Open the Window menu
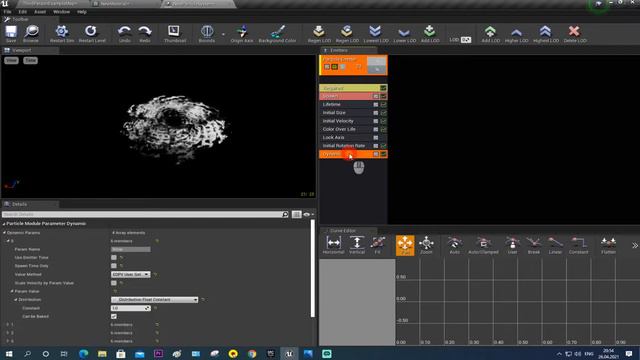The image size is (640, 360). [x=61, y=12]
